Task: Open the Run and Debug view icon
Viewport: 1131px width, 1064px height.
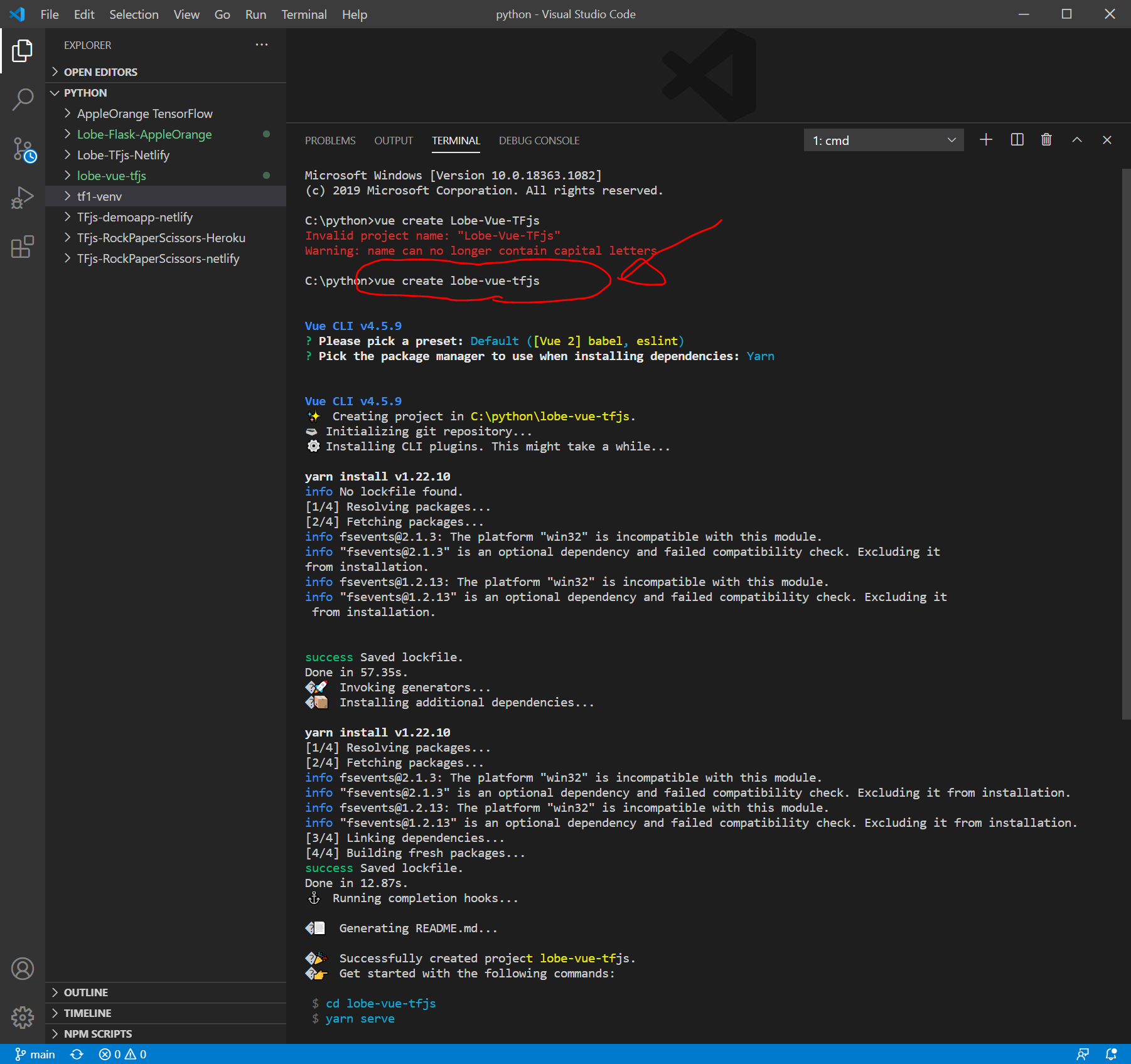Action: (23, 198)
